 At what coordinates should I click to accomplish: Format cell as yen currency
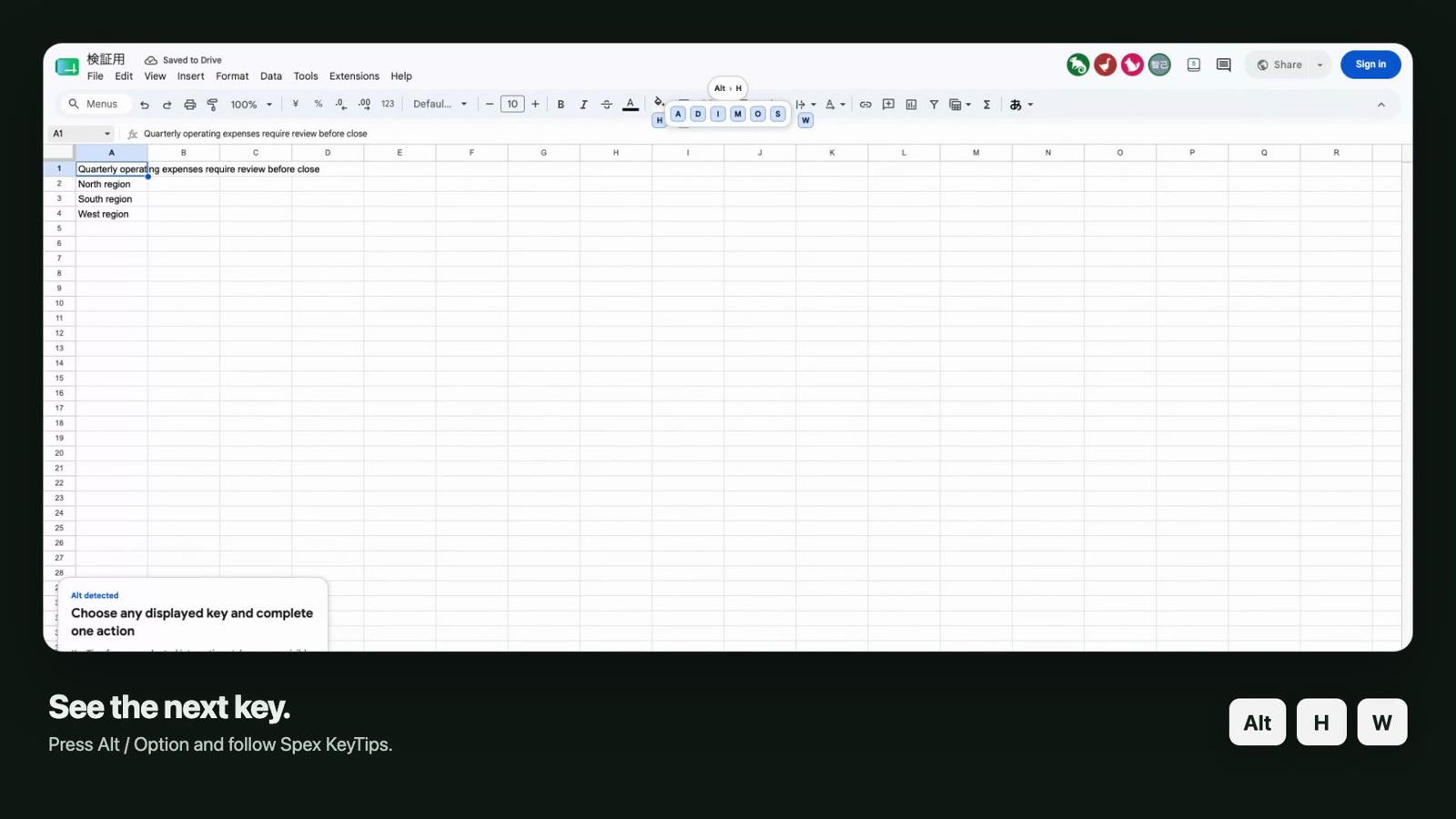coord(295,105)
